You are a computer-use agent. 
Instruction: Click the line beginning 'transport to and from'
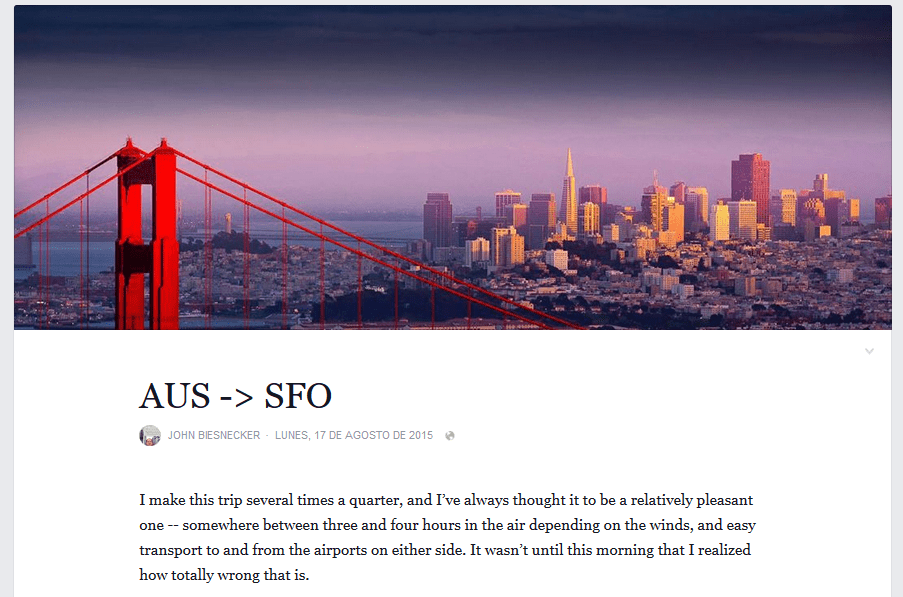click(445, 550)
